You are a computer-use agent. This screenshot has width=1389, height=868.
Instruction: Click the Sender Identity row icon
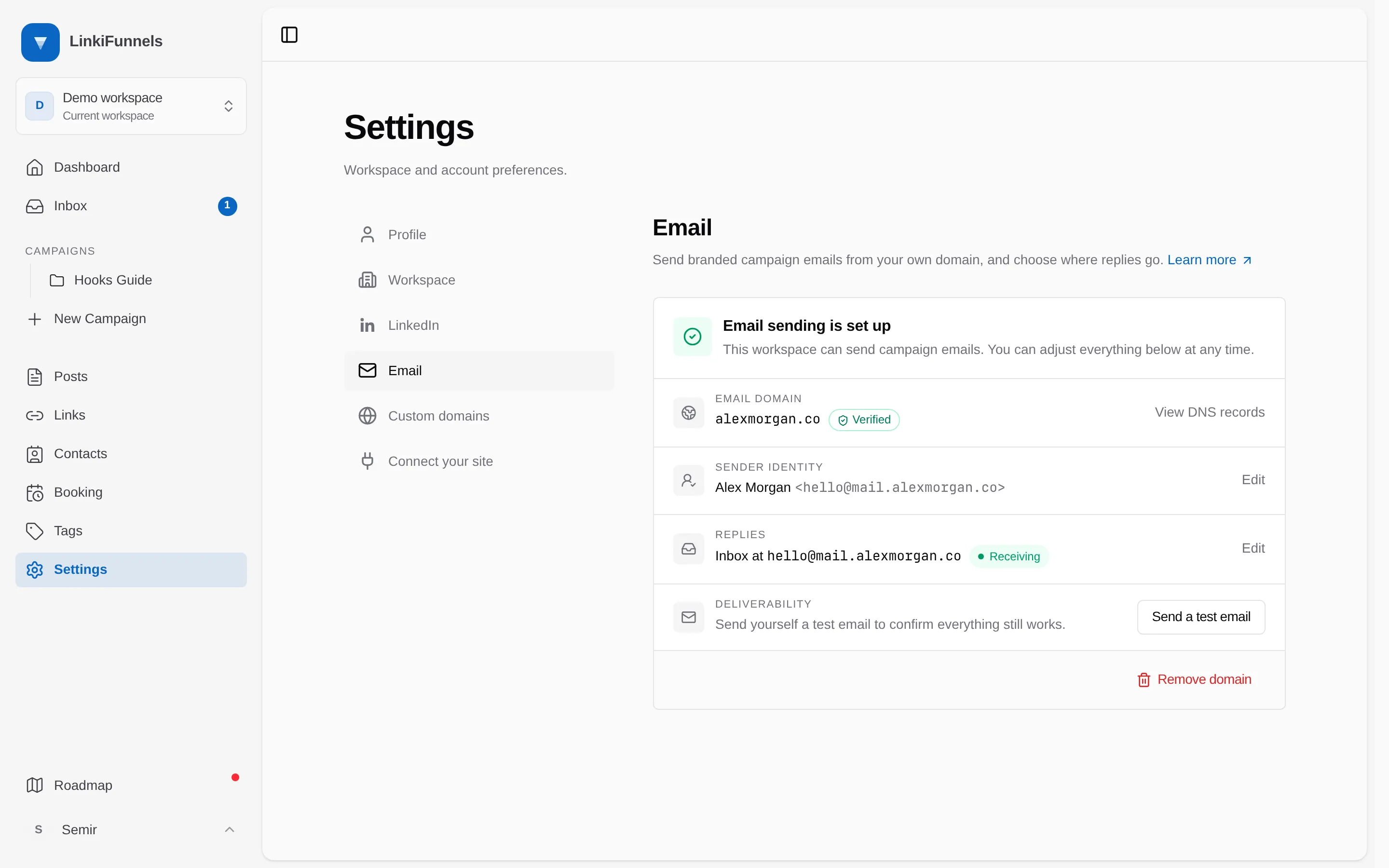(688, 480)
